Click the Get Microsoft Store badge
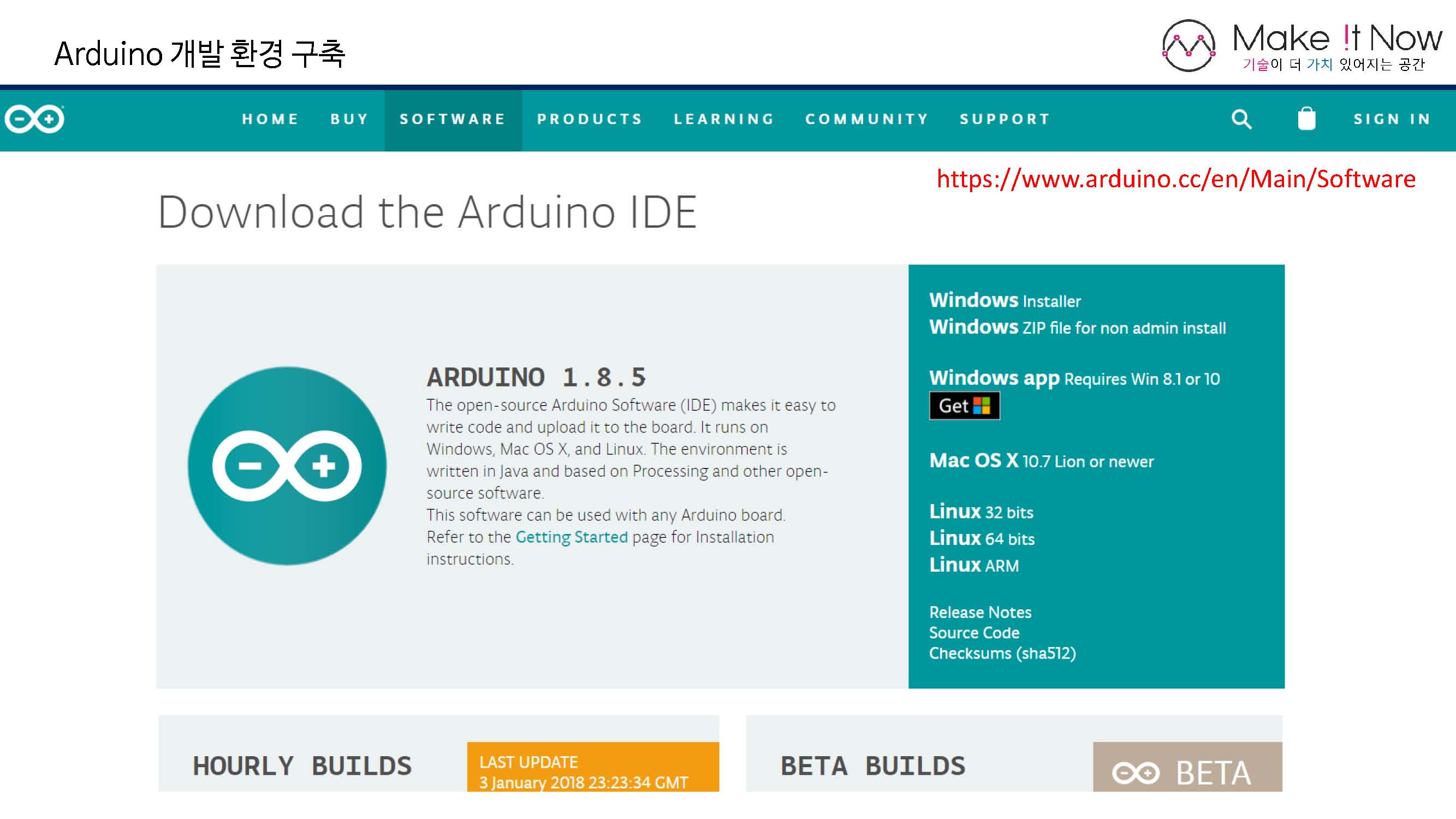This screenshot has height=819, width=1456. click(964, 405)
